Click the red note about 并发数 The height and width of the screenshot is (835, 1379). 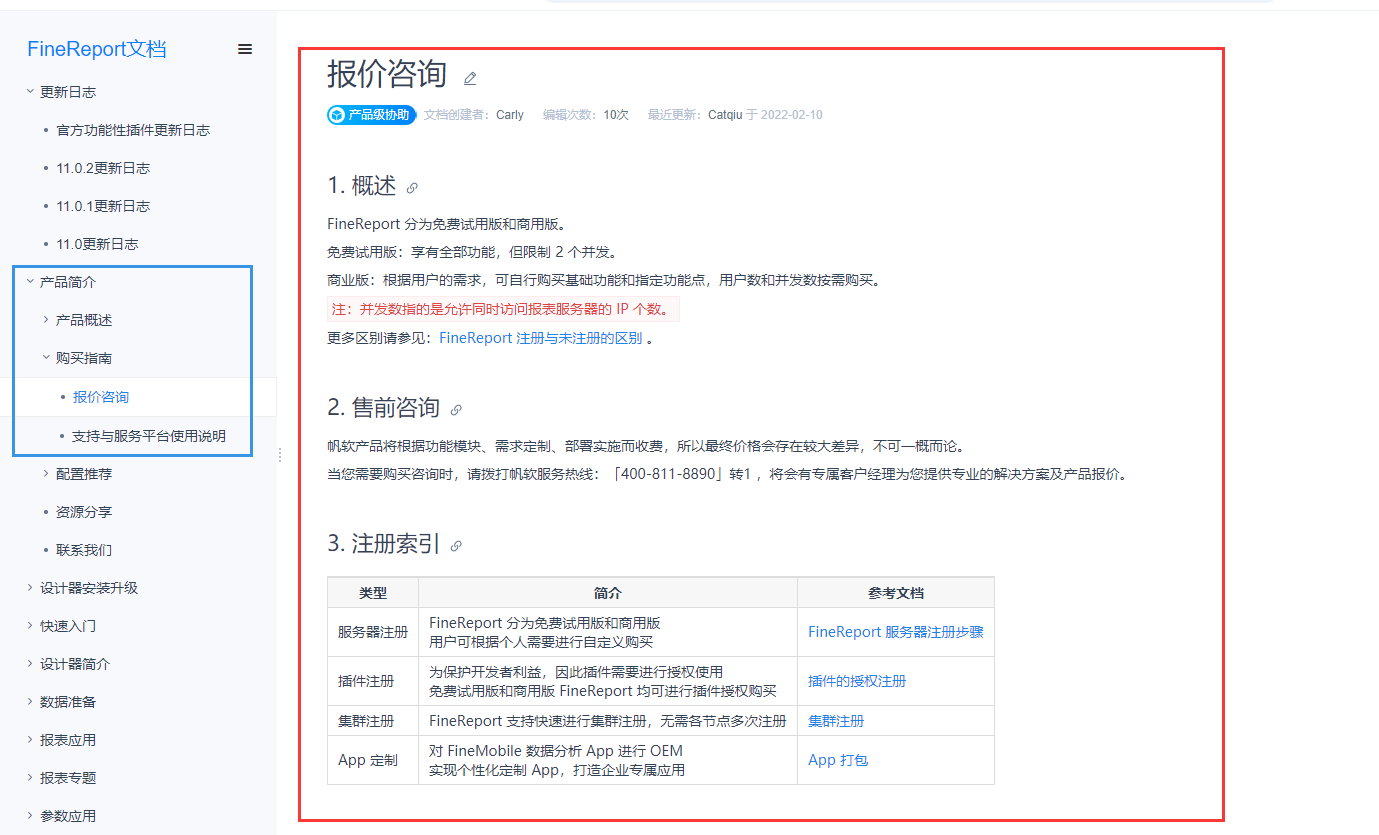click(x=503, y=309)
